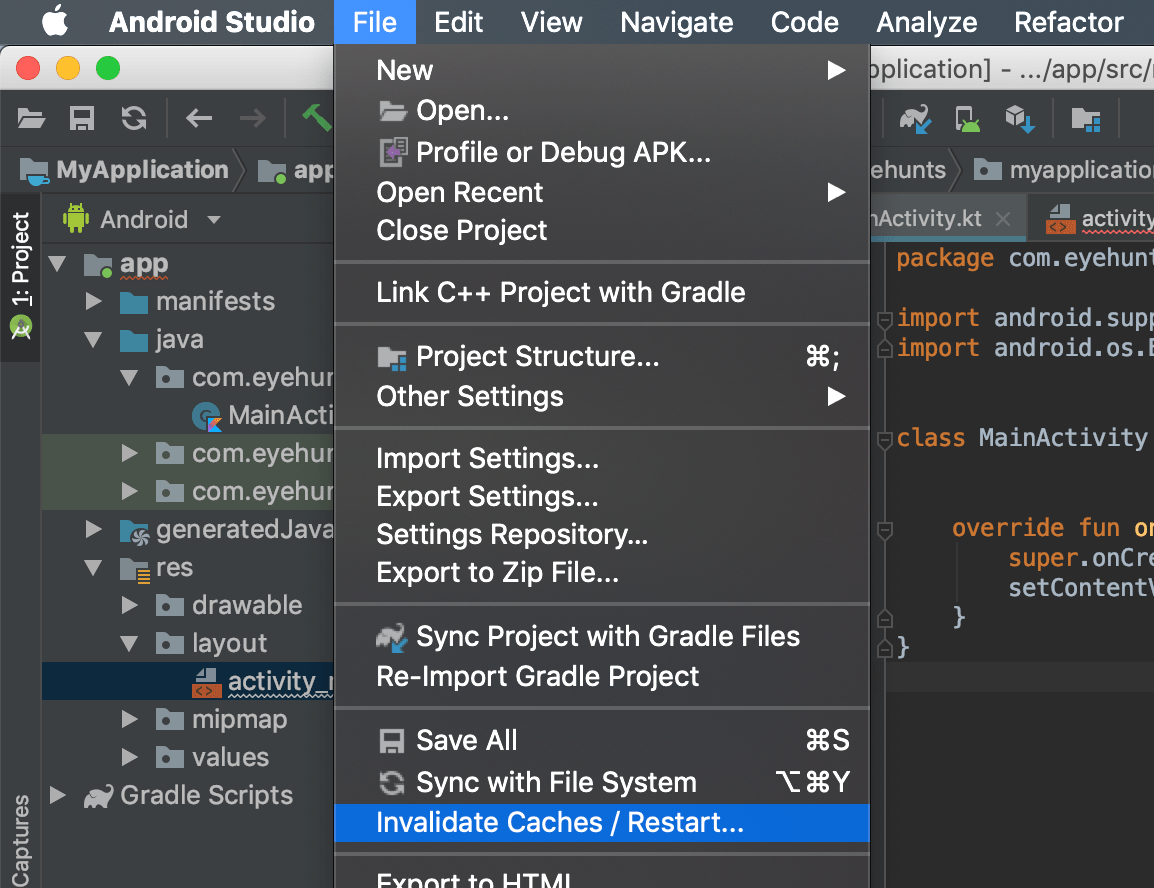Build the project with the Make Project hammer
1154x888 pixels.
click(317, 117)
